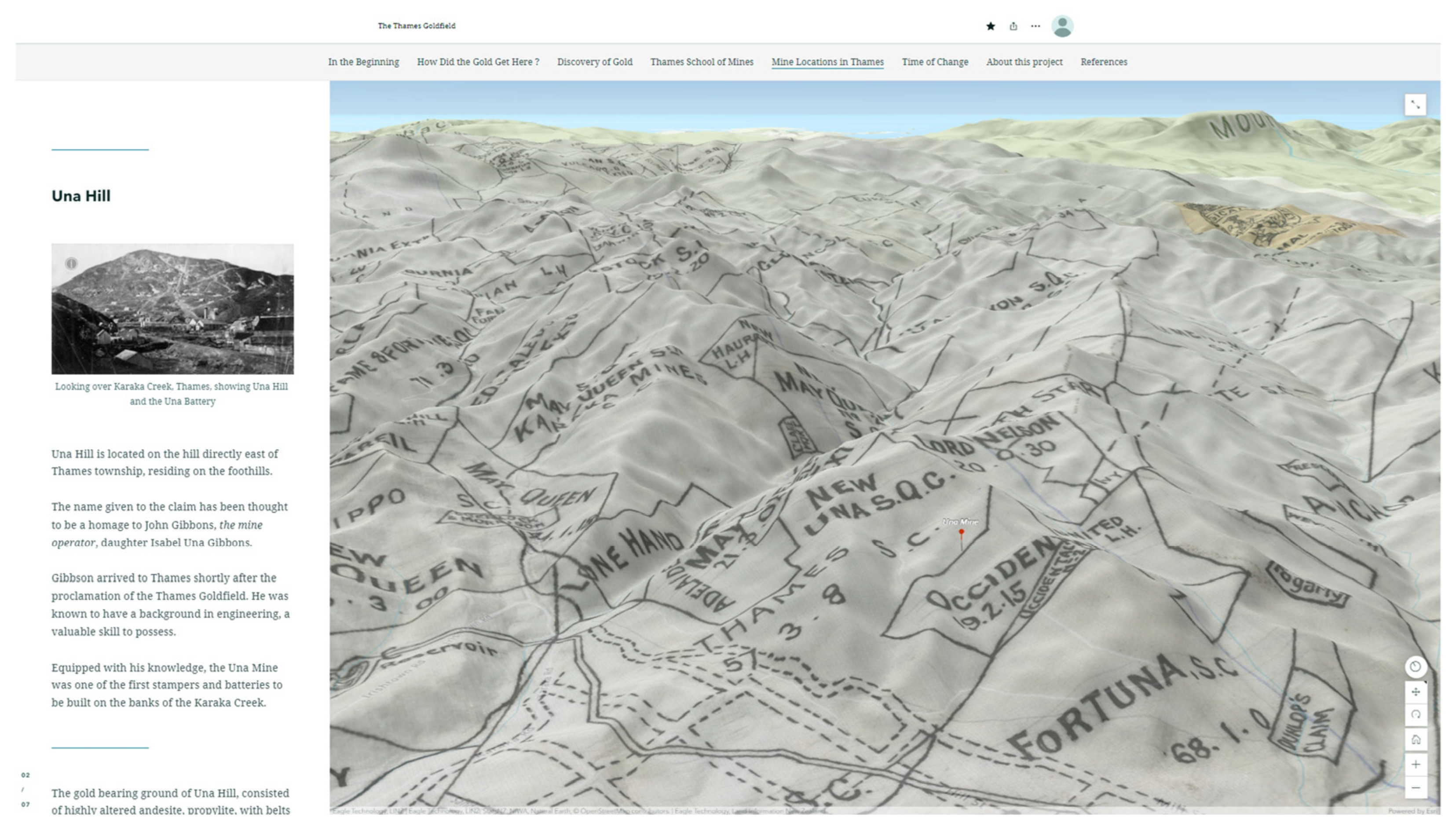Click the info icon on Una Hill photo
Screen dimensions: 1456x831
[71, 264]
